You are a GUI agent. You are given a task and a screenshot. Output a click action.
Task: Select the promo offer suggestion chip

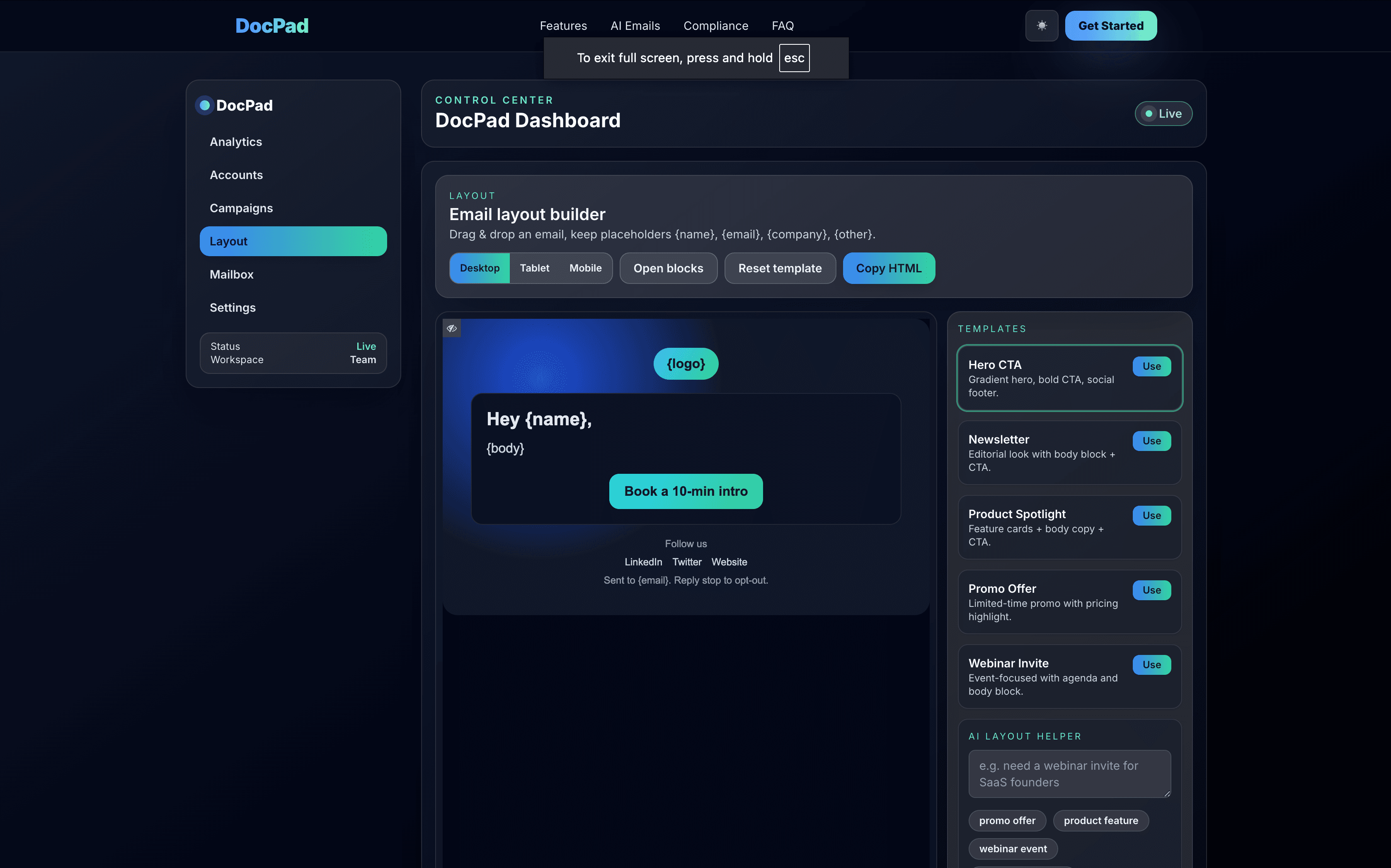(x=1007, y=821)
